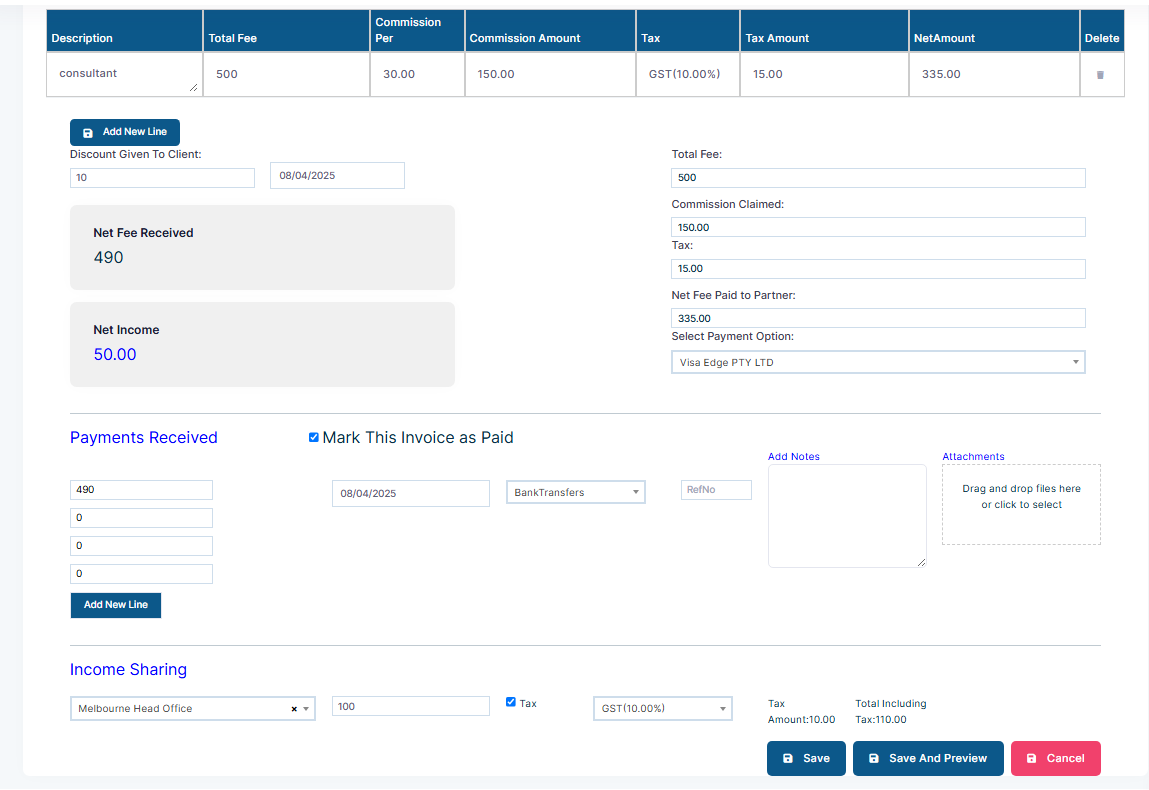
Task: Click the Add Notes text area
Action: 847,516
